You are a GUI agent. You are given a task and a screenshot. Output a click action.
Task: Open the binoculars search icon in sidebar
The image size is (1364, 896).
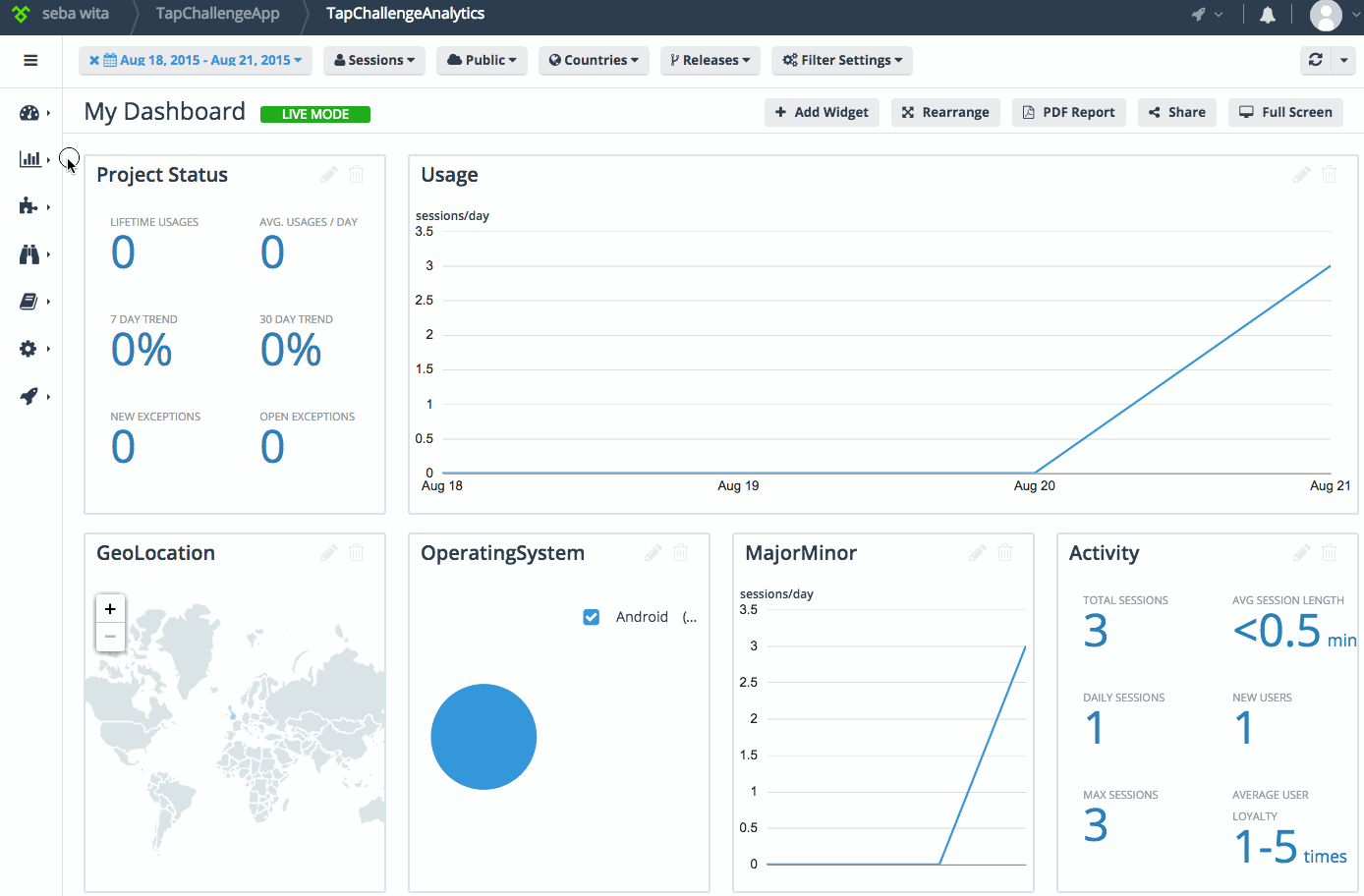coord(29,253)
